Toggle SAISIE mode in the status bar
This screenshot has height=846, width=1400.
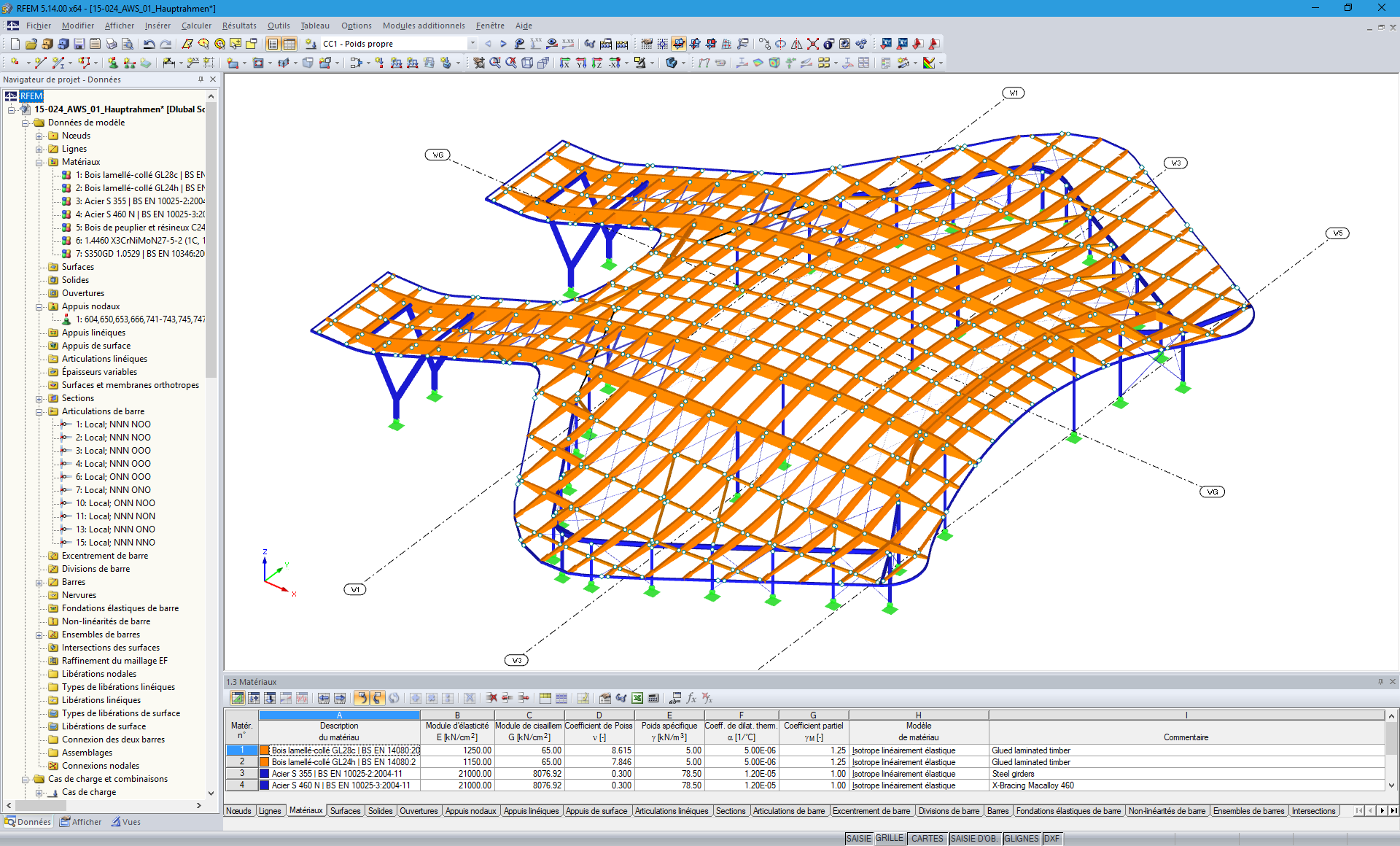point(857,839)
